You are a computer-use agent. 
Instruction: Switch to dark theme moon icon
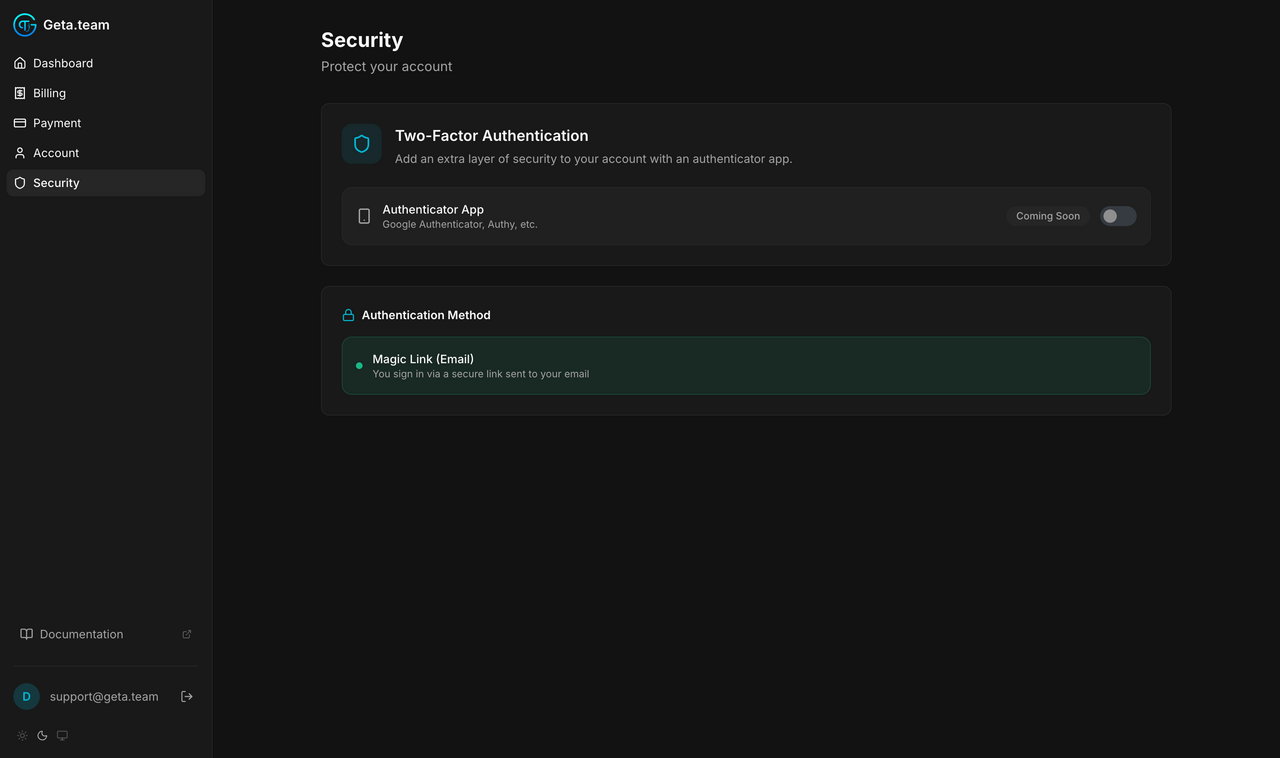pyautogui.click(x=42, y=736)
